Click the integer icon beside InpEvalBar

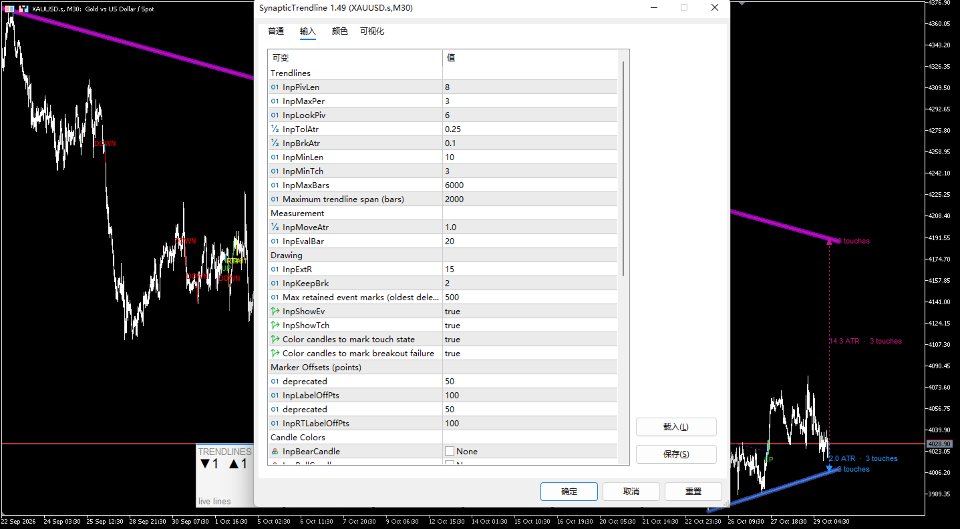tap(274, 241)
